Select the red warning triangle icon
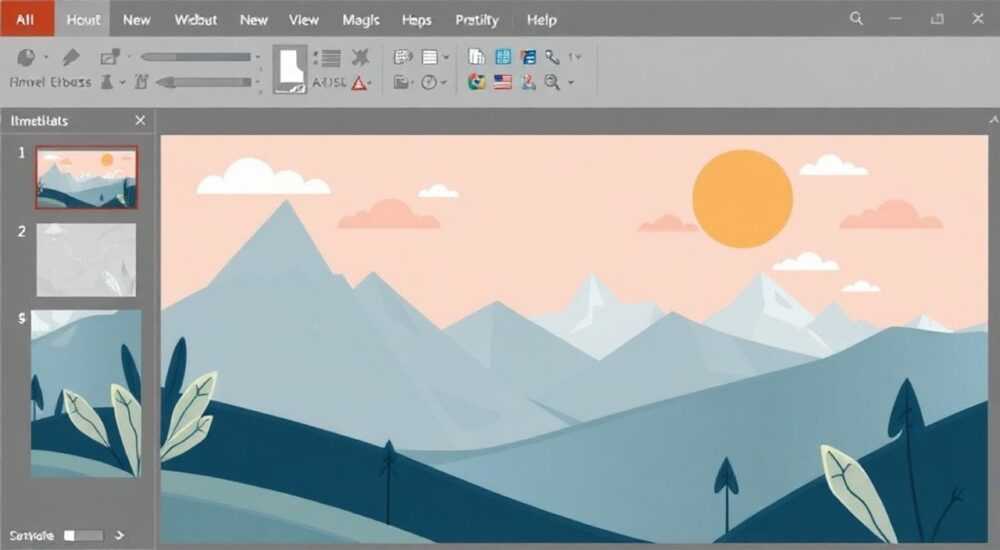Image resolution: width=1000 pixels, height=550 pixels. pyautogui.click(x=359, y=83)
